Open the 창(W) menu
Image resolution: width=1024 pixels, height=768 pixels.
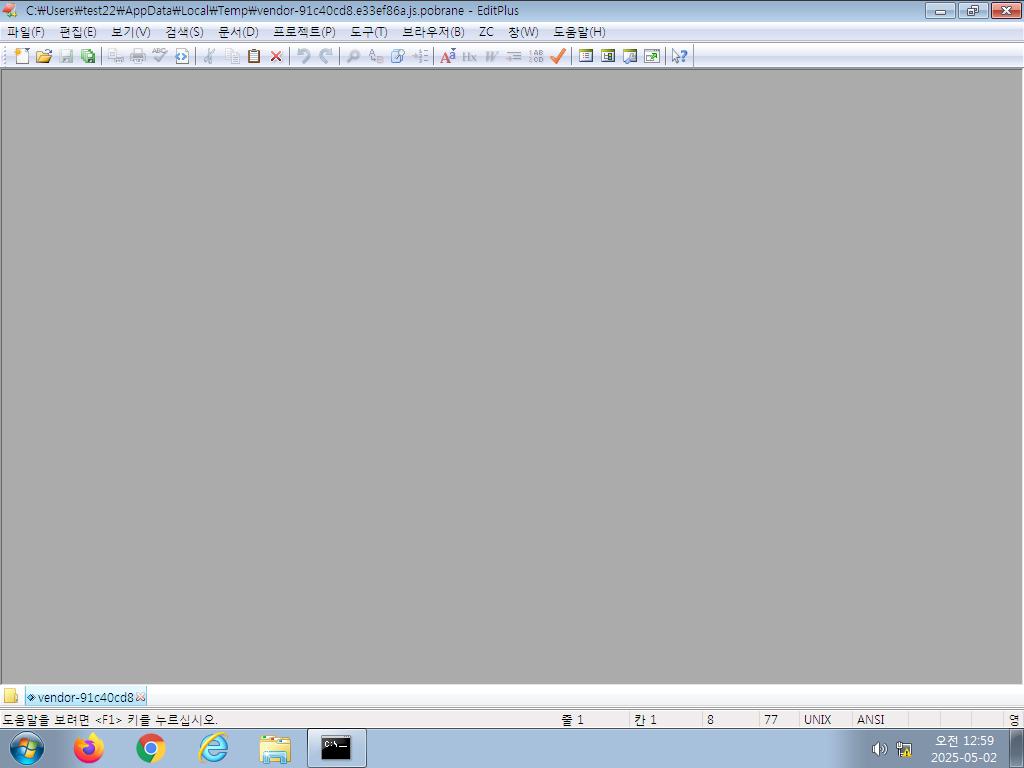(523, 32)
